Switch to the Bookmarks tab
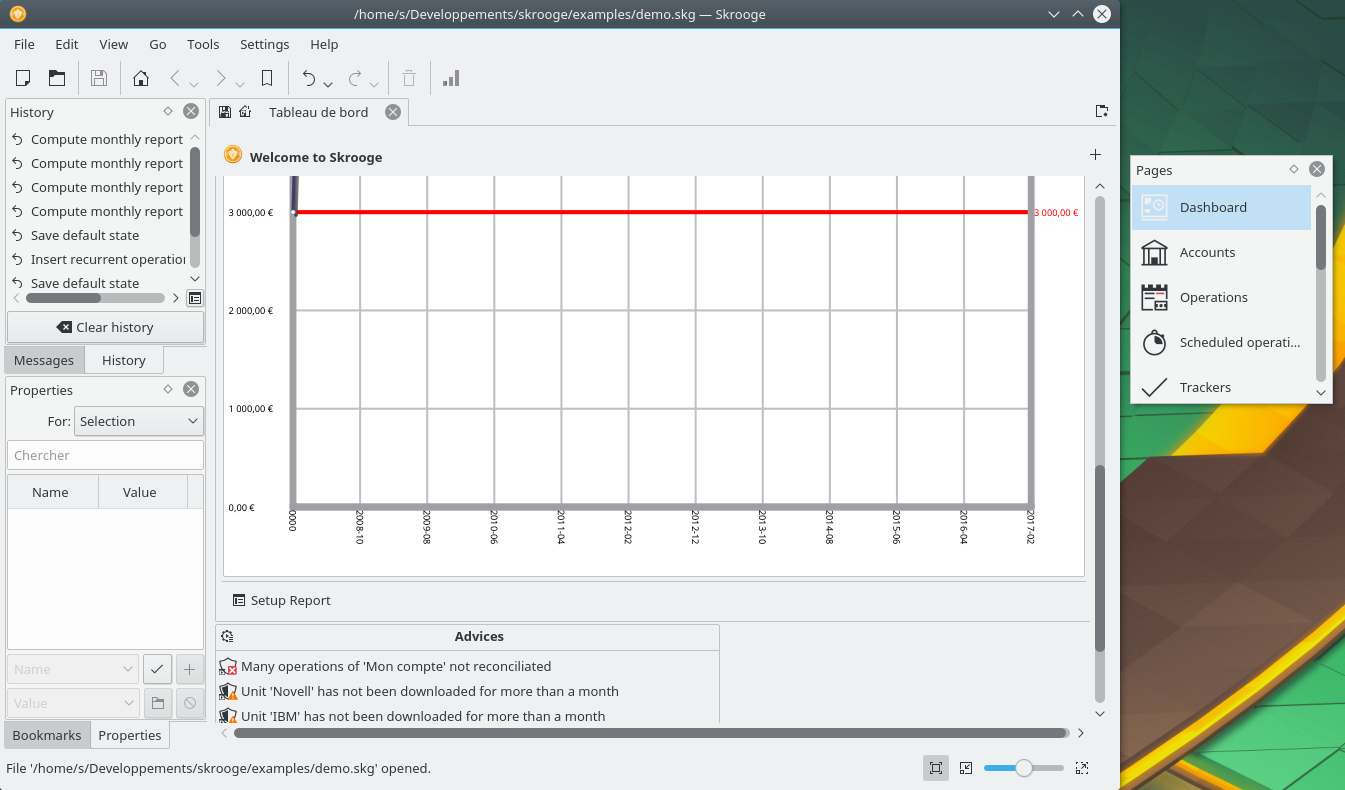This screenshot has height=790, width=1345. pyautogui.click(x=47, y=735)
